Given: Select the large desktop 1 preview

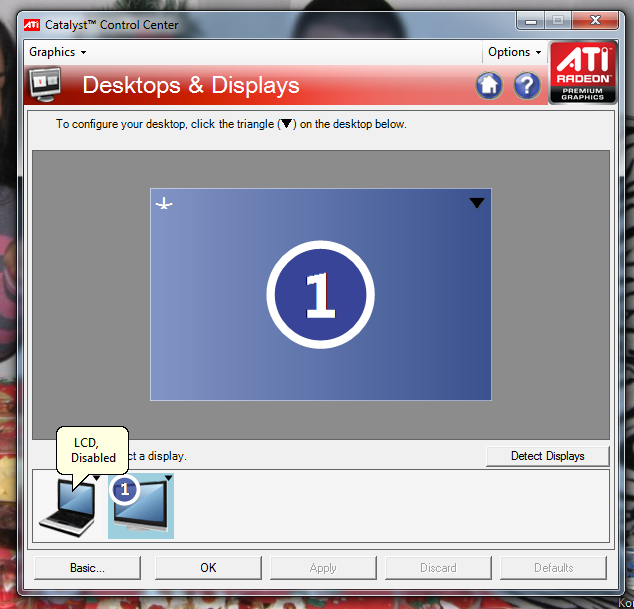Looking at the screenshot, I should (320, 330).
